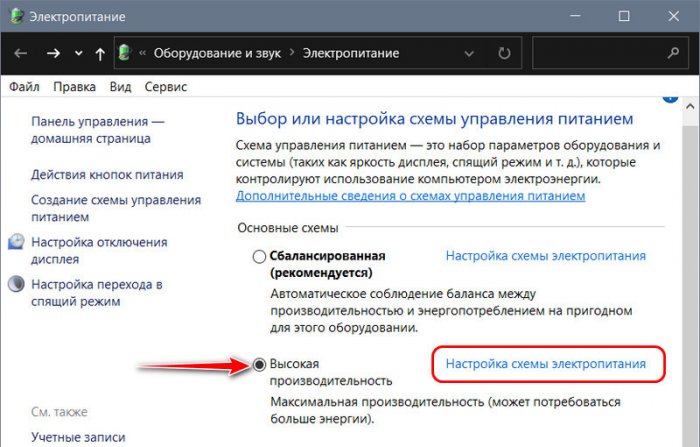
Task: Open Учетные записи link
Action: tap(78, 437)
